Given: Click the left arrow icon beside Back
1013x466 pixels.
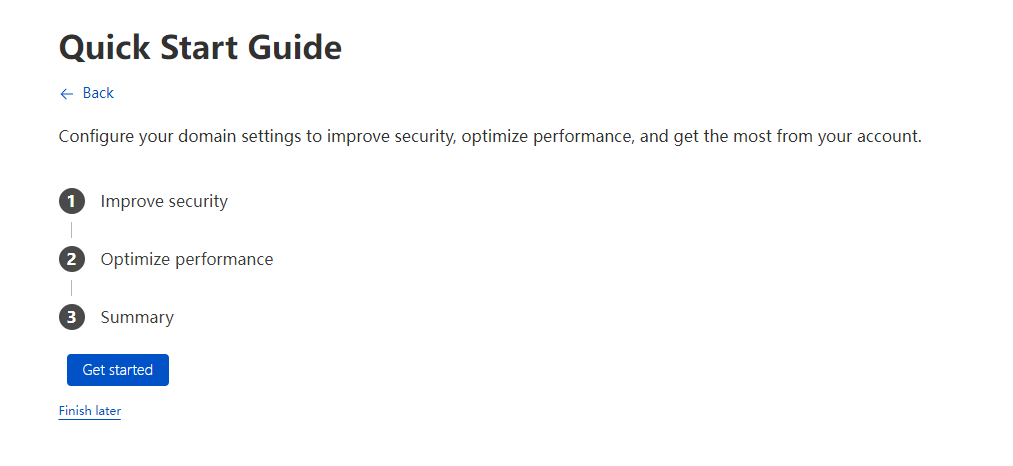Looking at the screenshot, I should pos(67,94).
